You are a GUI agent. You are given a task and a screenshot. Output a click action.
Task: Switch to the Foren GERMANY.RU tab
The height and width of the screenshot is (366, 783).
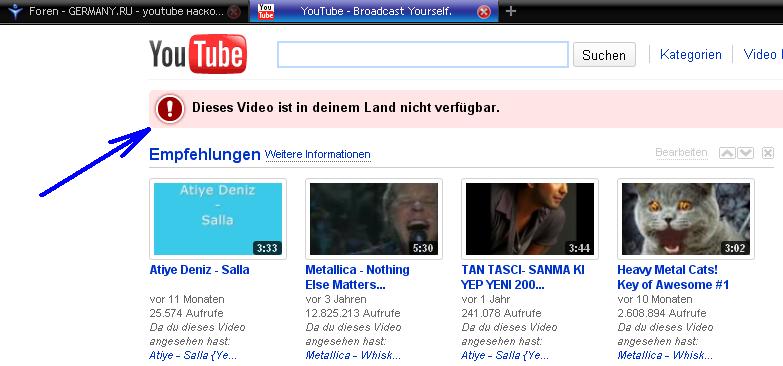coord(125,11)
